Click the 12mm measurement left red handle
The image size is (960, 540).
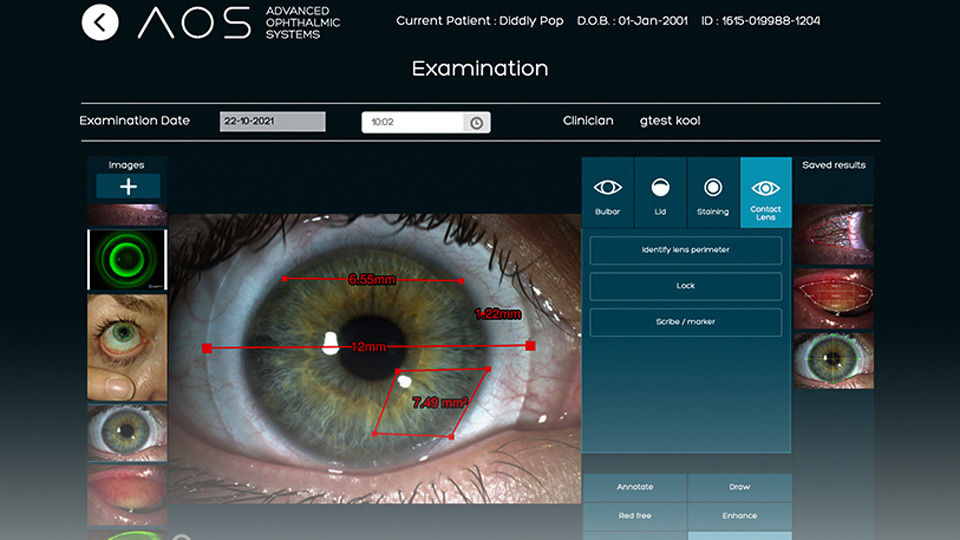click(207, 348)
